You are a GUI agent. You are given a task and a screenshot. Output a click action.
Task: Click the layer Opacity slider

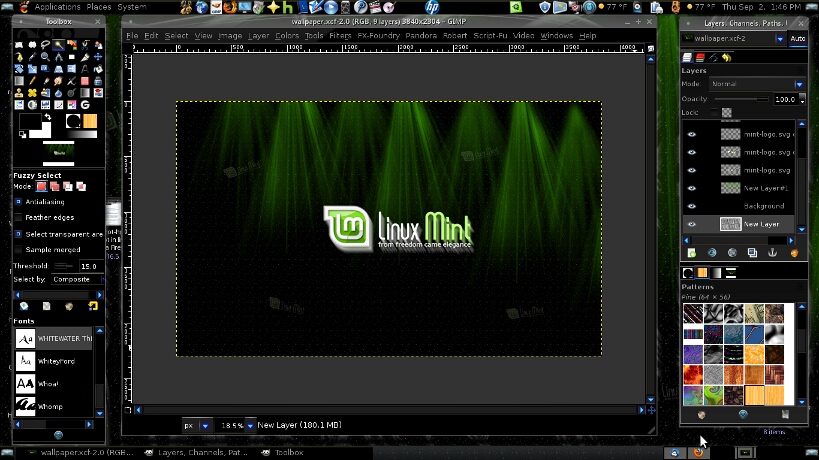(x=741, y=99)
